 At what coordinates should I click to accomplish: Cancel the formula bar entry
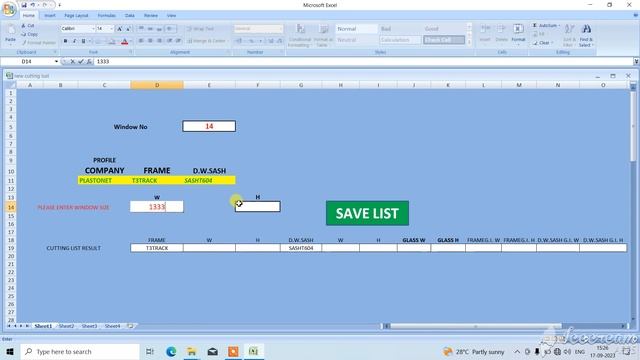(x=73, y=61)
